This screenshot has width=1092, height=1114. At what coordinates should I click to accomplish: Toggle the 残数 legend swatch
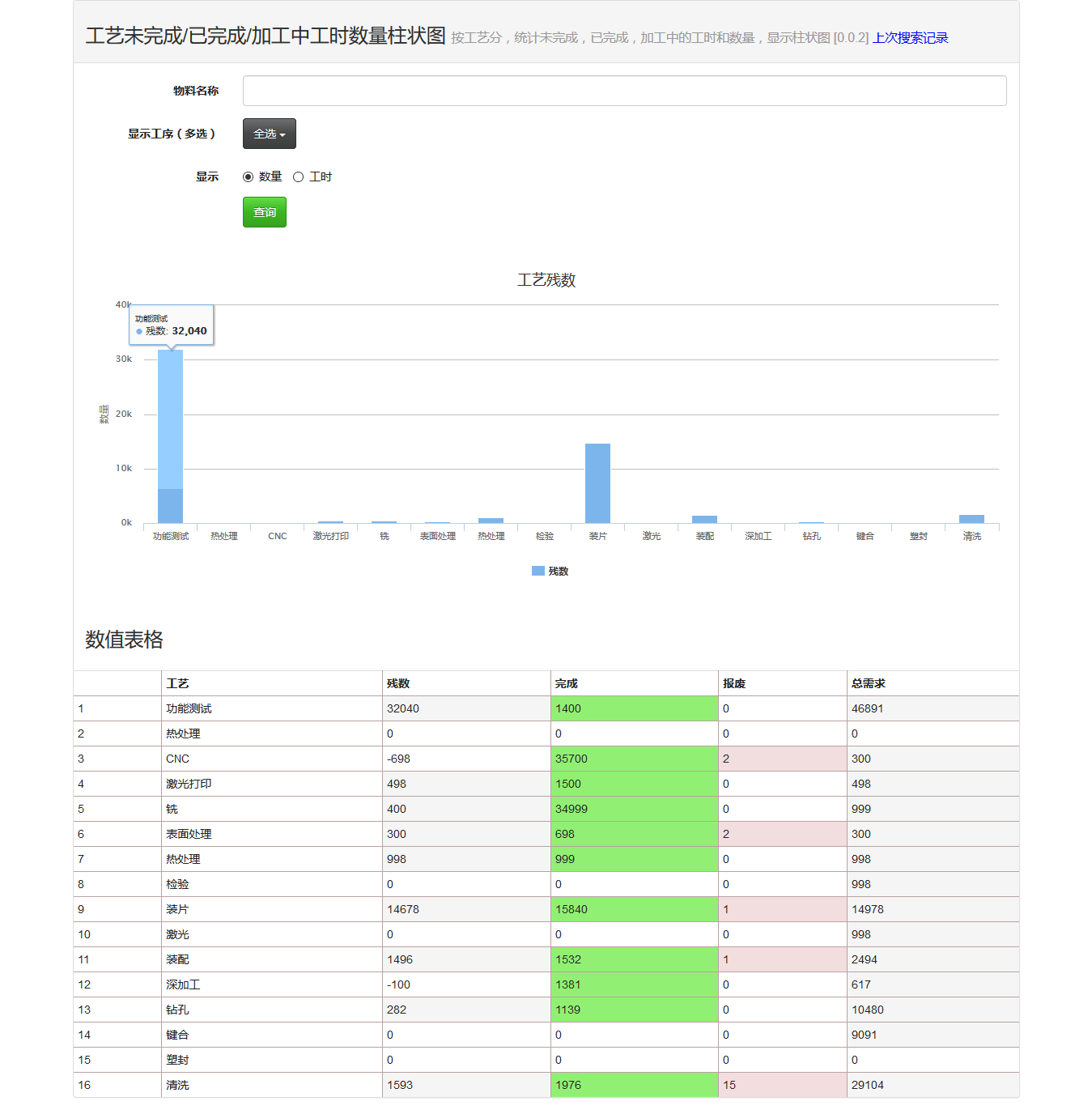[x=538, y=572]
